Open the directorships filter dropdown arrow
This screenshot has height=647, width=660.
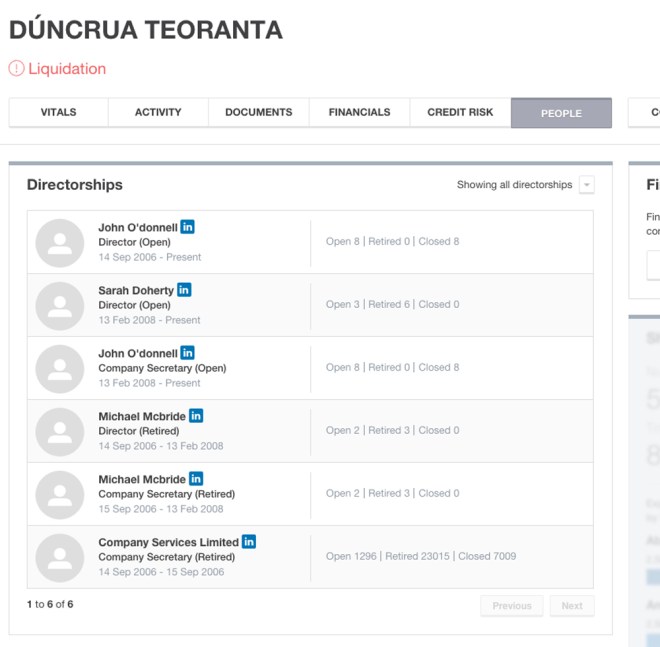(586, 184)
